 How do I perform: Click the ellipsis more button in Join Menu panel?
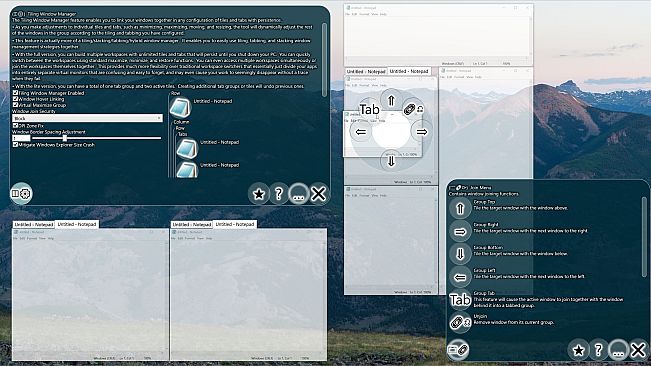pyautogui.click(x=618, y=350)
